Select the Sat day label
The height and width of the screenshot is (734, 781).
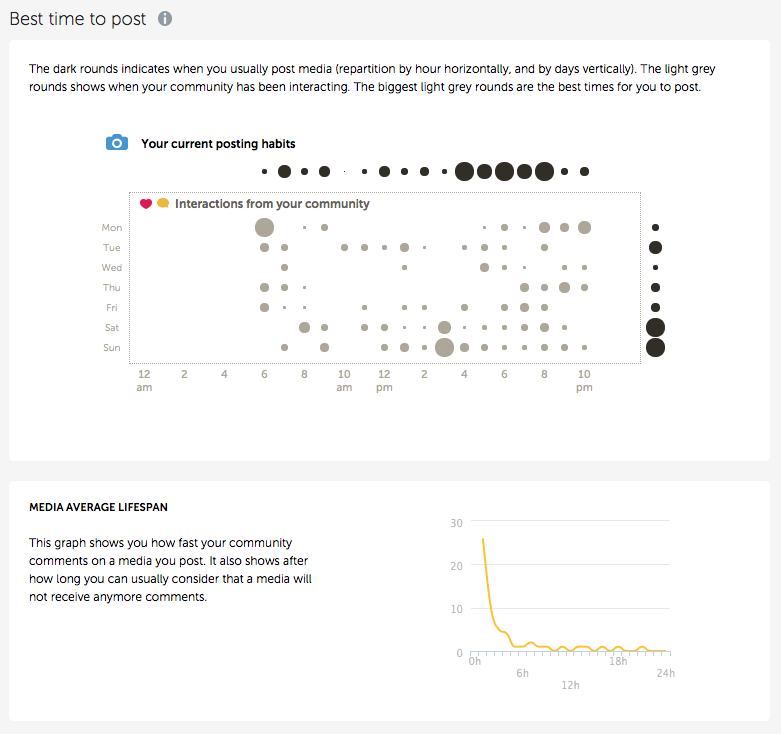[x=112, y=328]
